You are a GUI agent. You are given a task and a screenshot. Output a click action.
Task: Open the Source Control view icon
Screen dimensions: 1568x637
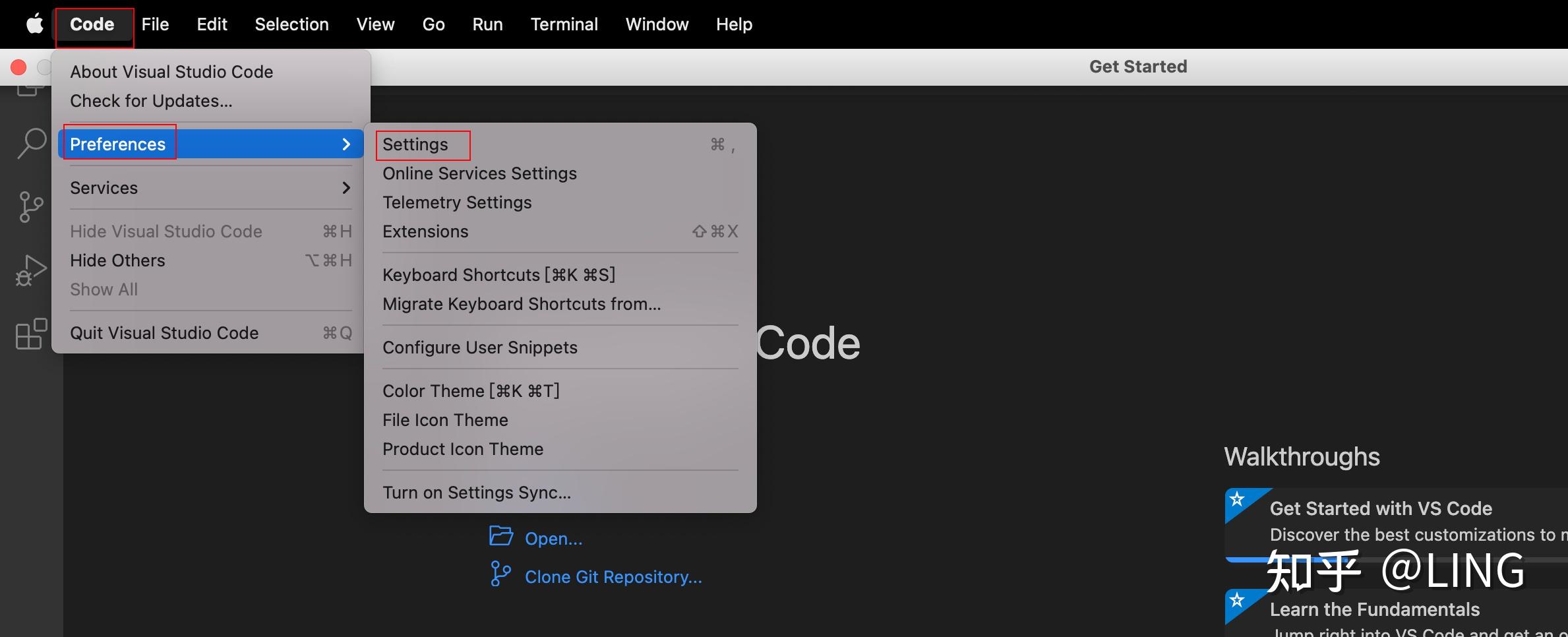pos(31,207)
